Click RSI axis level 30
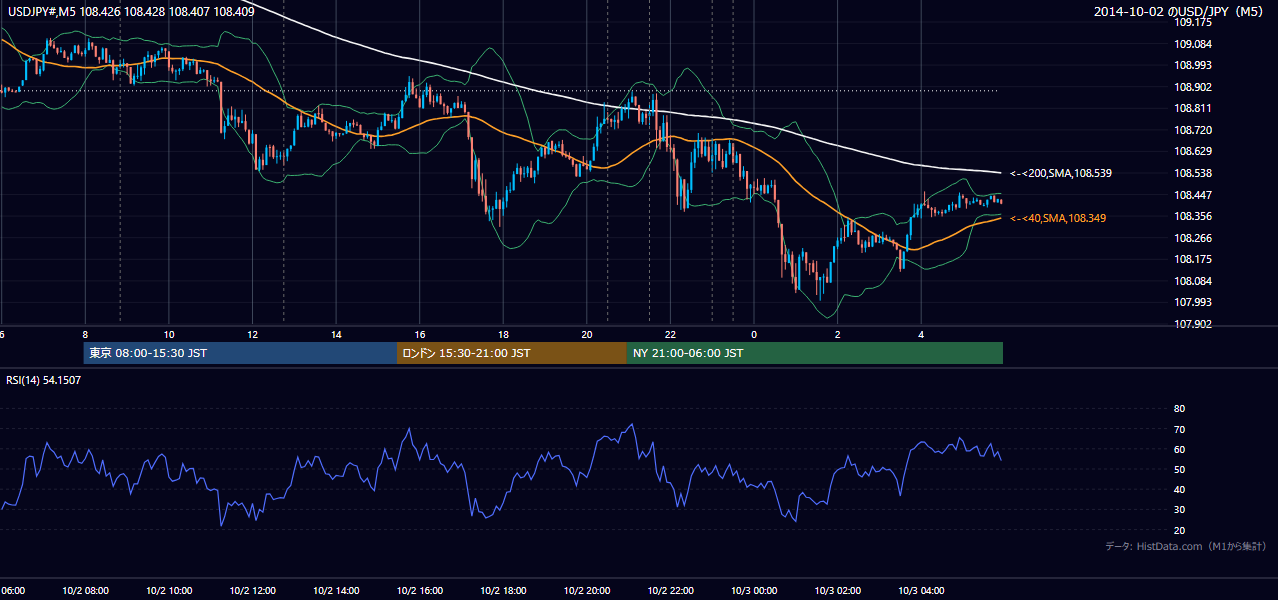1278x600 pixels. tap(1179, 510)
